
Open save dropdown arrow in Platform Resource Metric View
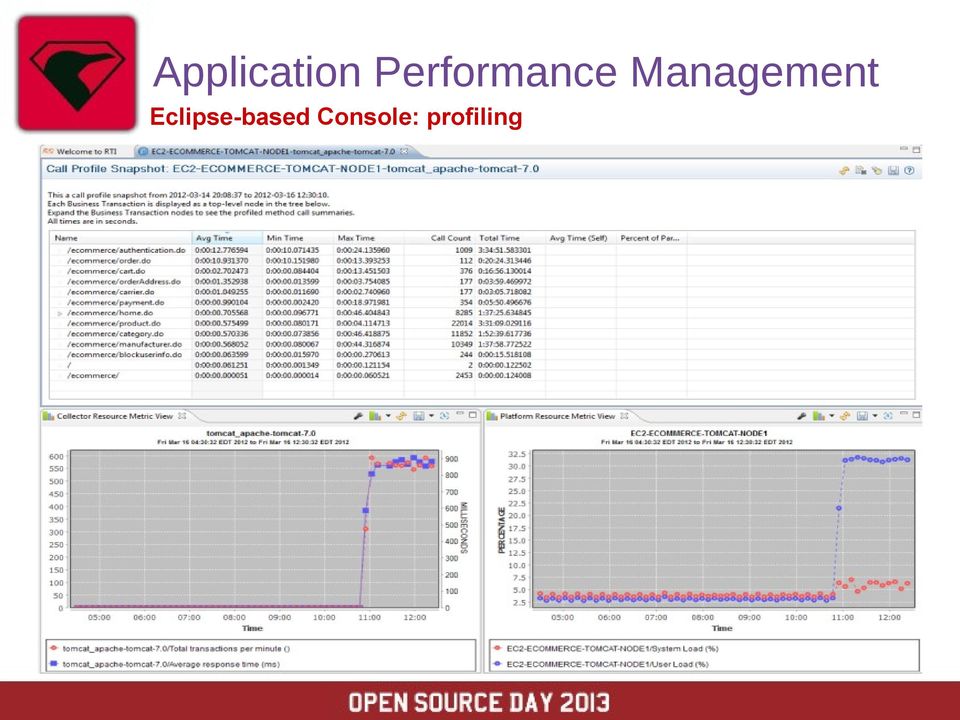[875, 416]
